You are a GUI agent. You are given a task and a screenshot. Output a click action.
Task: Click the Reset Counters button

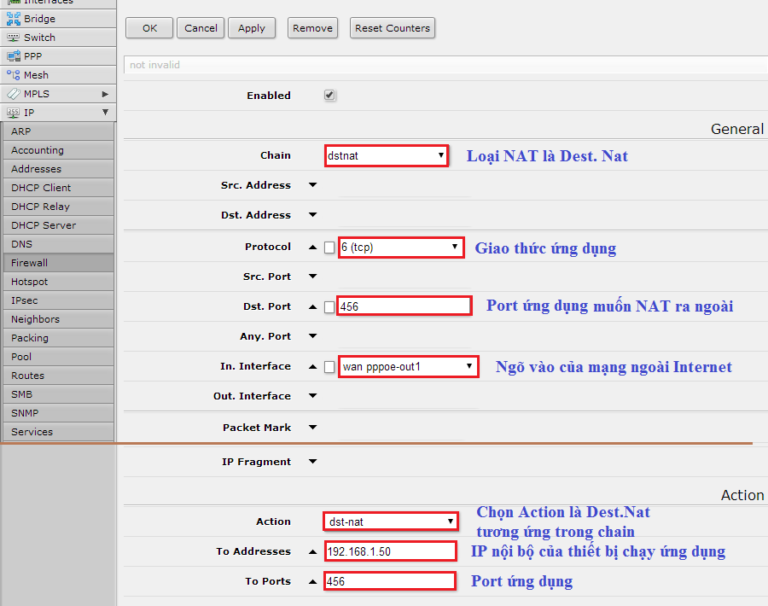click(392, 28)
